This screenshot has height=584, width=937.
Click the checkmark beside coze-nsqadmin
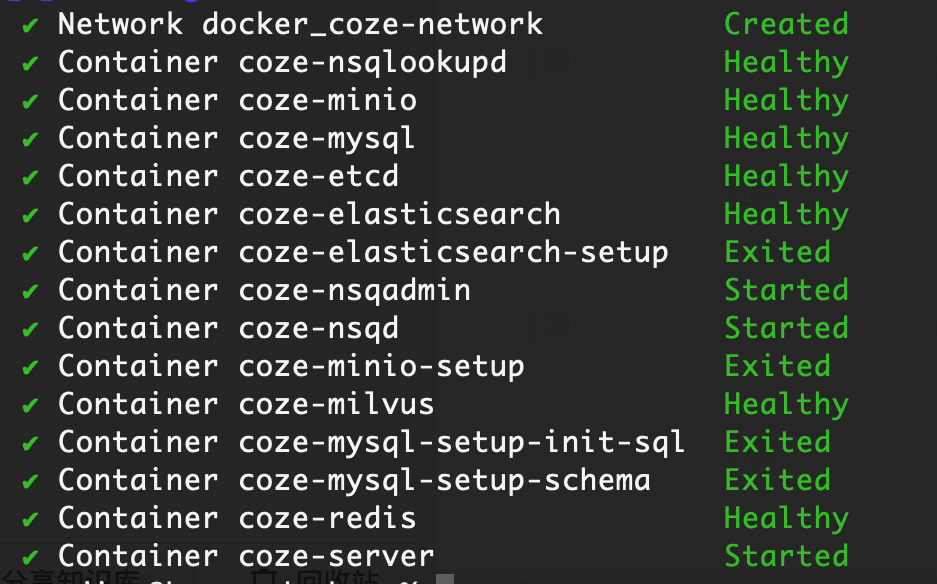[x=30, y=292]
